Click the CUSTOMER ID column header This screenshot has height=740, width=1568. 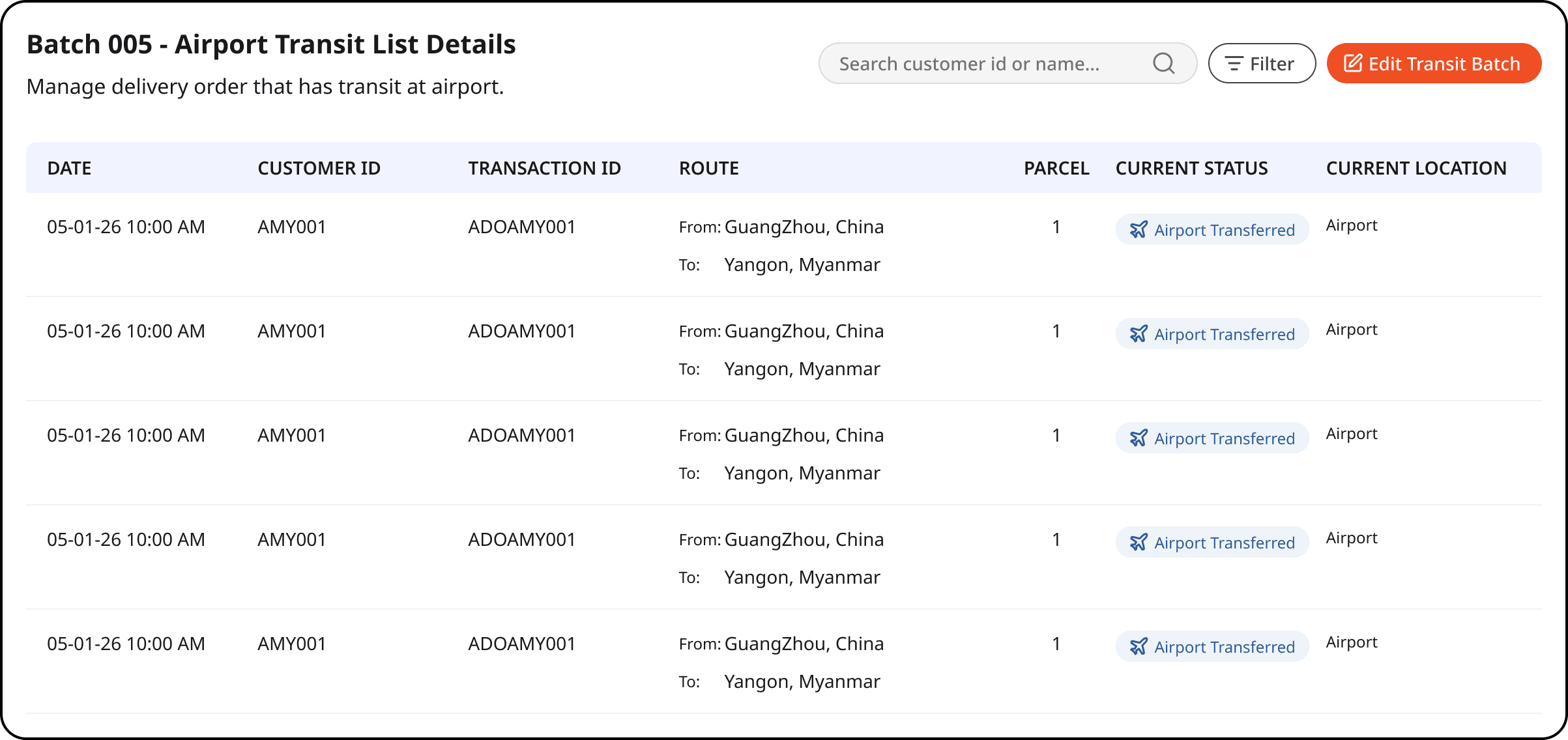tap(319, 168)
